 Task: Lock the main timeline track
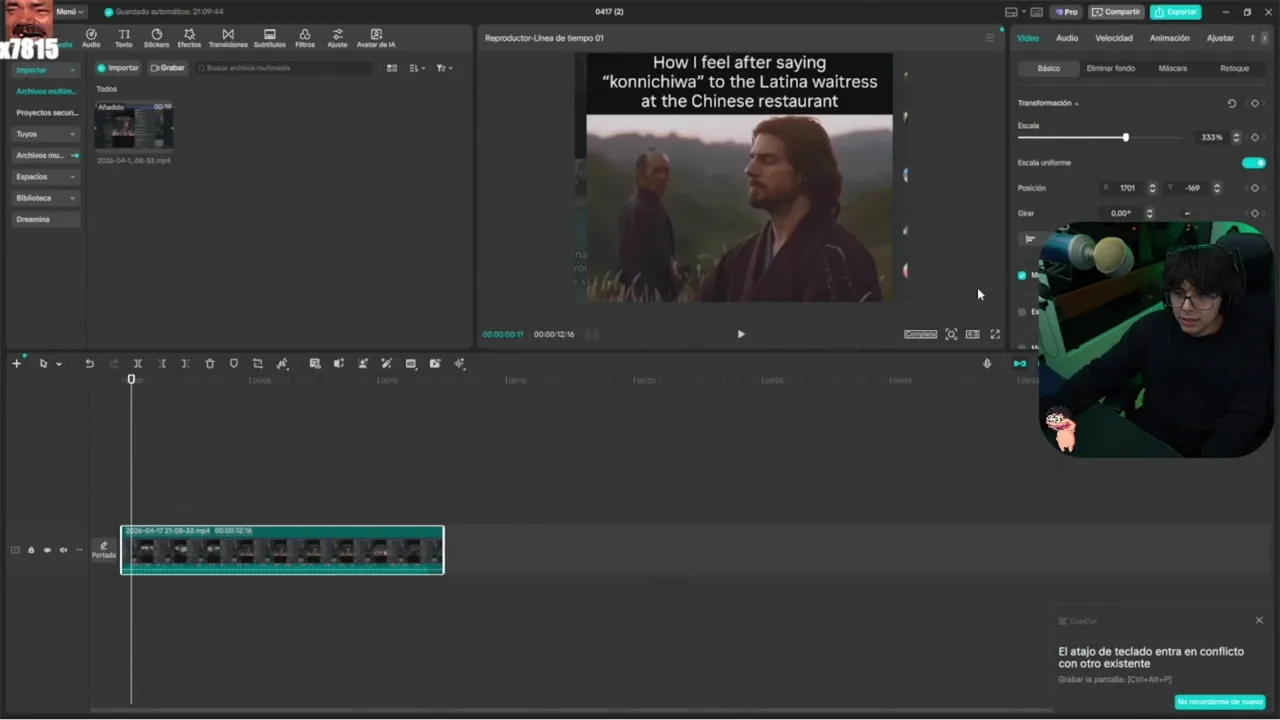[x=31, y=550]
